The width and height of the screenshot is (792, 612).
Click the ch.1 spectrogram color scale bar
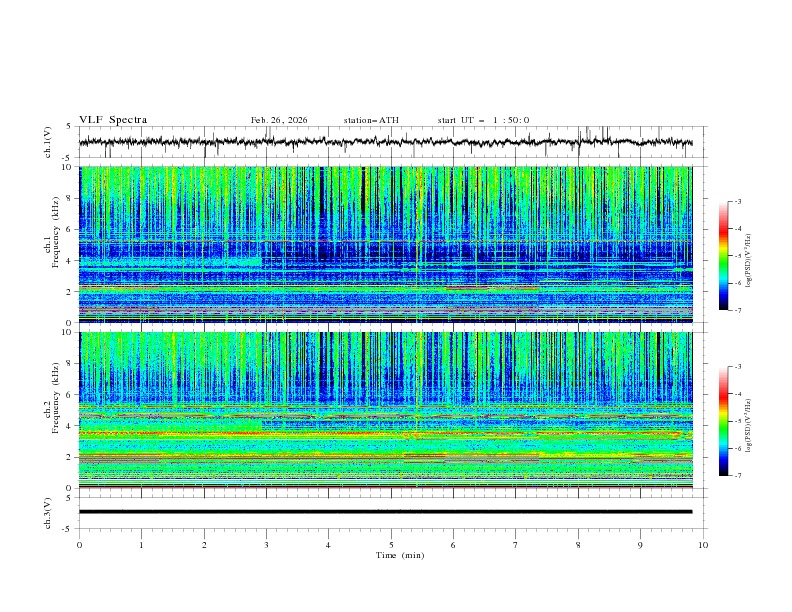723,256
